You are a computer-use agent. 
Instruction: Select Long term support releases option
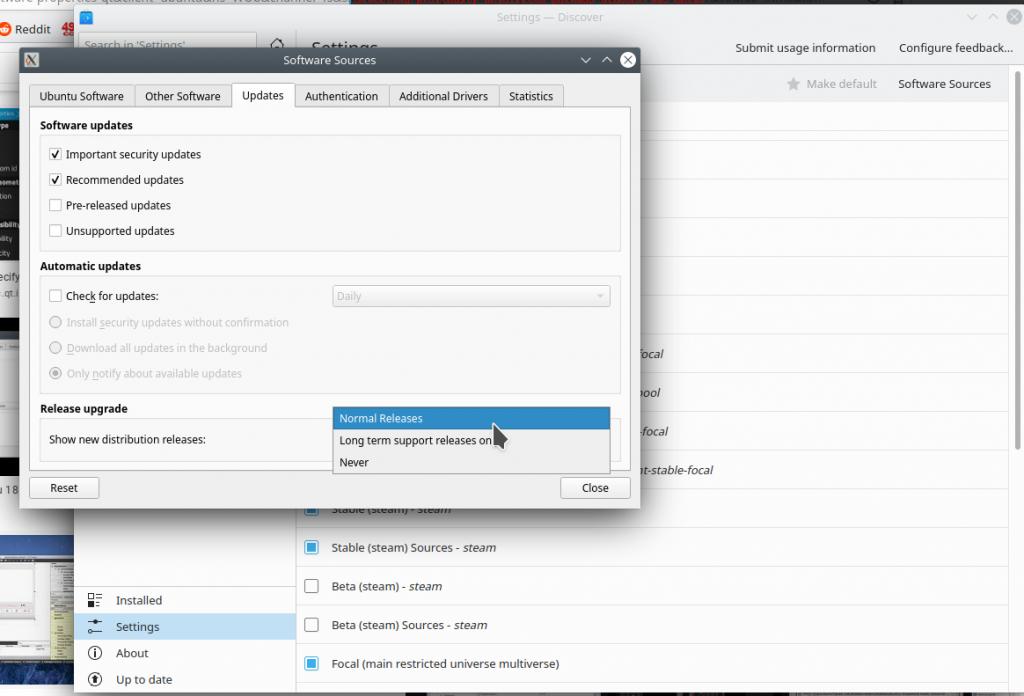click(x=415, y=441)
